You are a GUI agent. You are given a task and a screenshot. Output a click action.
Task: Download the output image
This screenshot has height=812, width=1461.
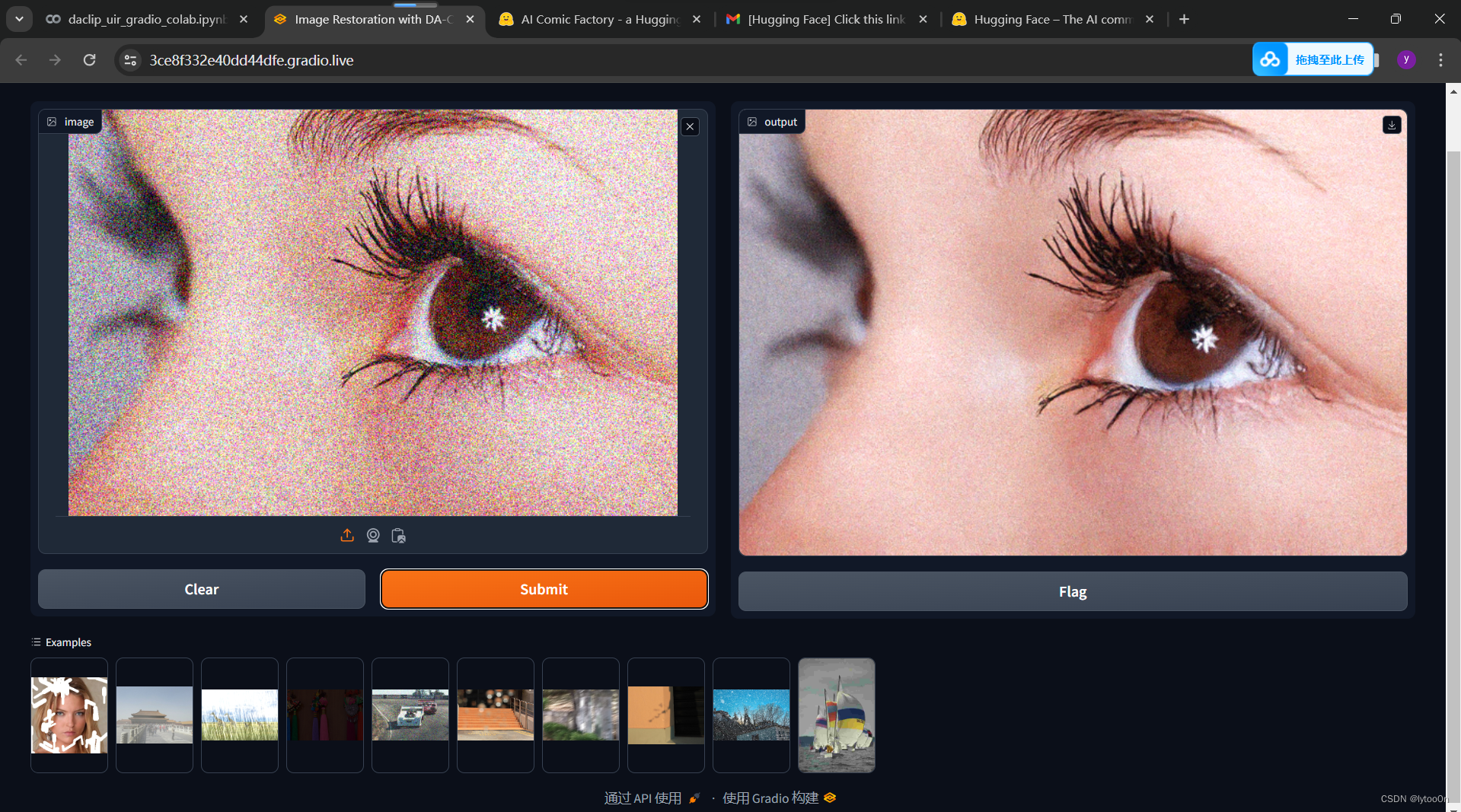tap(1392, 125)
